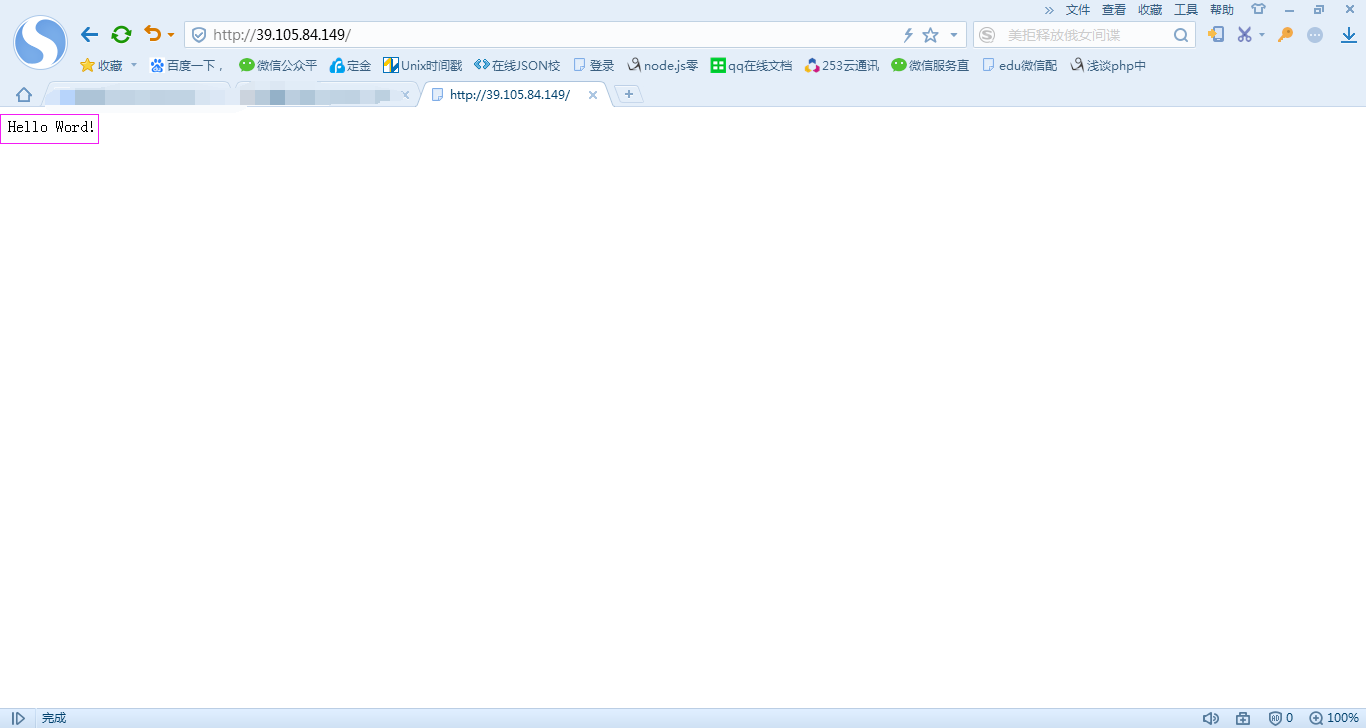
Task: Expand the 收藏 favorites dropdown
Action: click(133, 65)
